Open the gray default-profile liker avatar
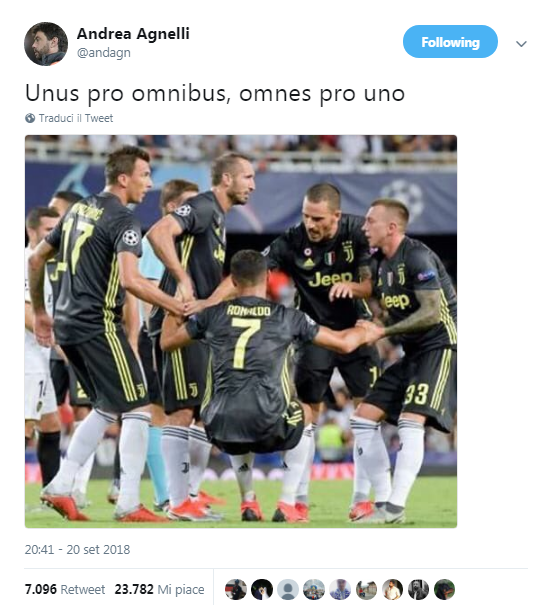 [x=288, y=589]
